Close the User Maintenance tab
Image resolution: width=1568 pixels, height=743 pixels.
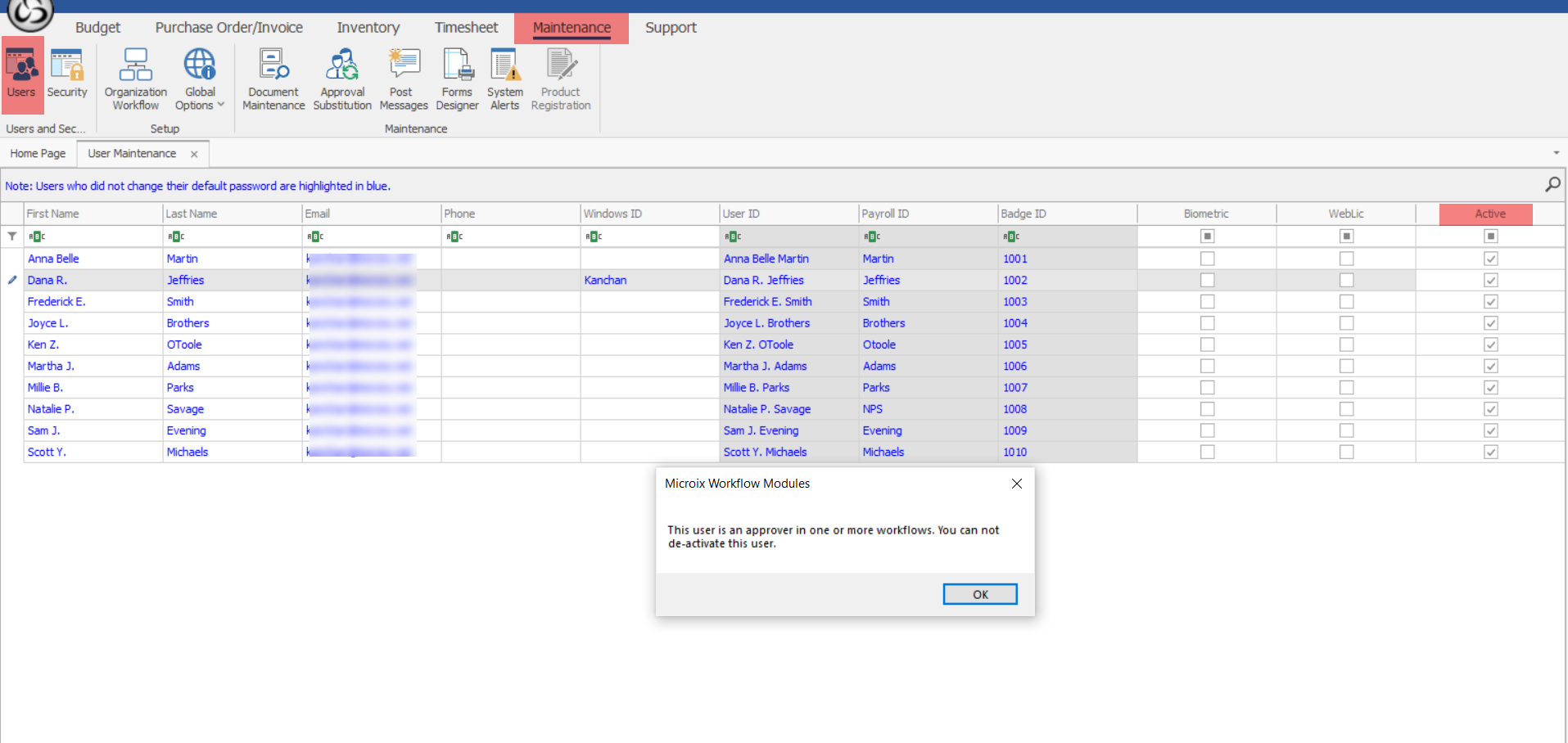tap(194, 154)
